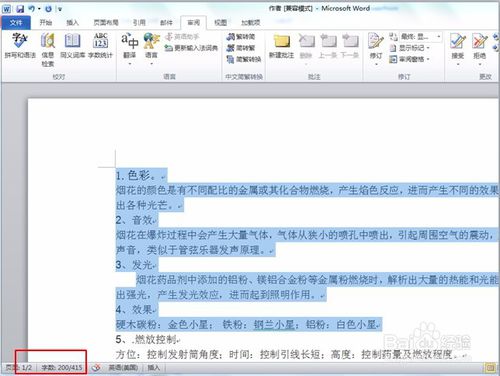
Task: Switch to the Home (开始) tab
Action: [x=46, y=23]
